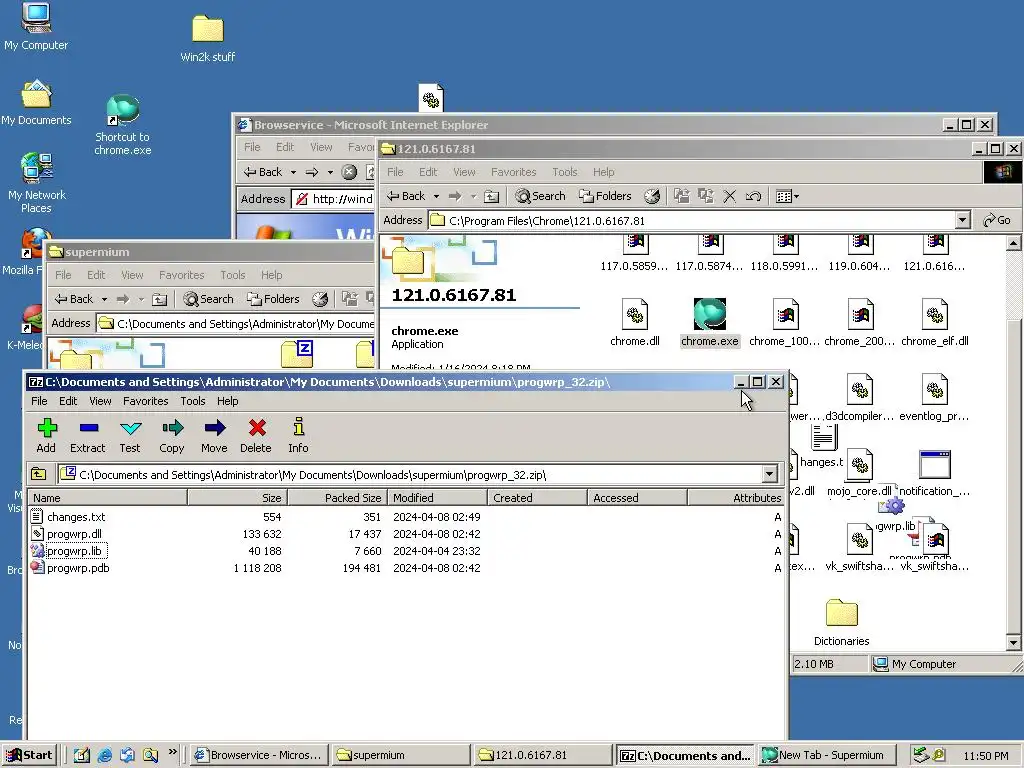
Task: Expand the 7-Zip path dropdown
Action: (x=770, y=474)
